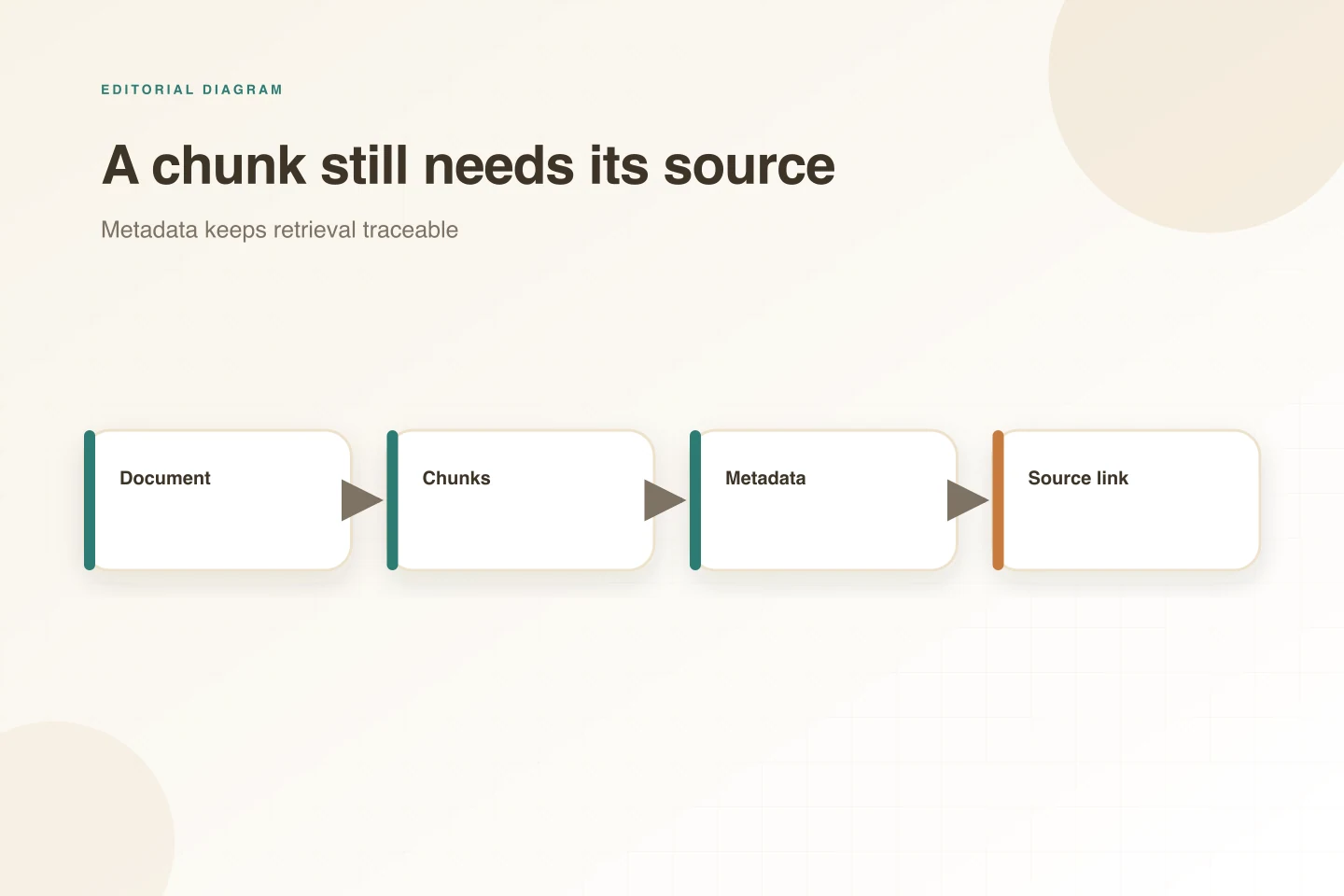Click the arrow pointing to Source link
1344x896 pixels.
(968, 500)
